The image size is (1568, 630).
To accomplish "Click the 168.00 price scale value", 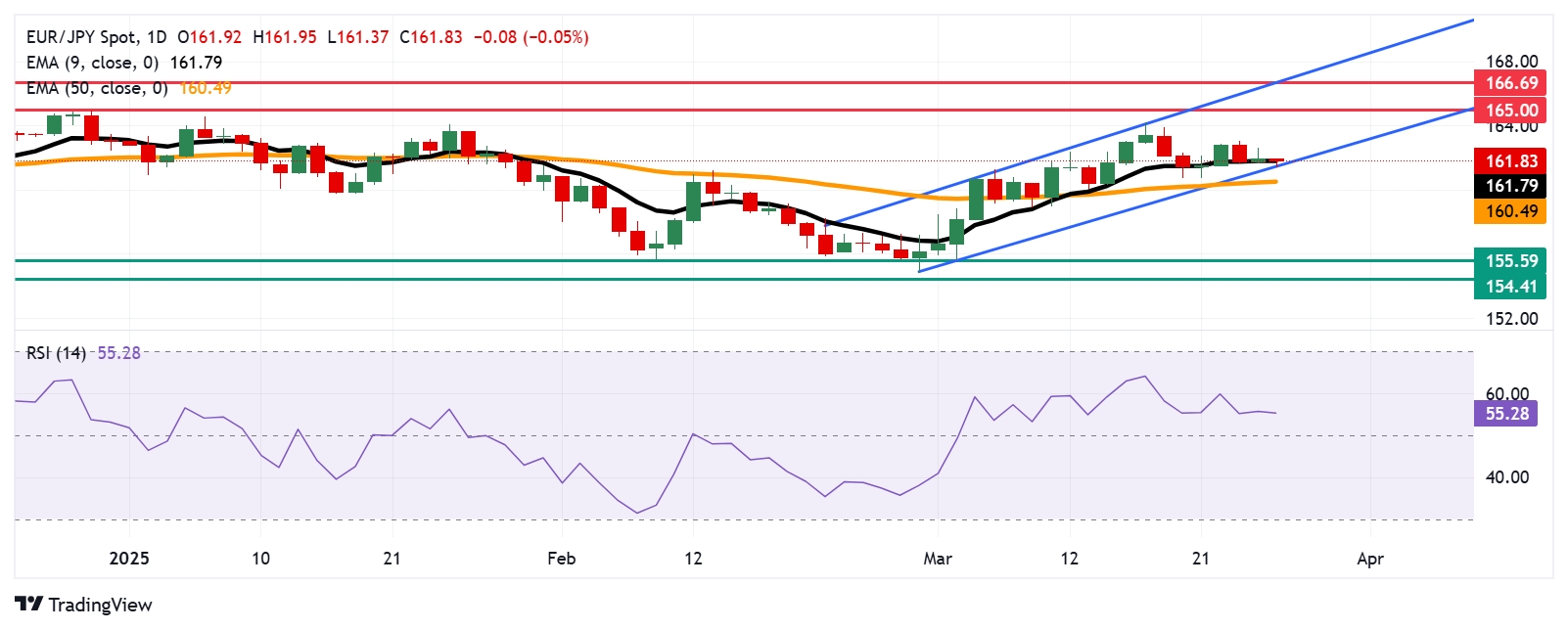I will pos(1512,62).
